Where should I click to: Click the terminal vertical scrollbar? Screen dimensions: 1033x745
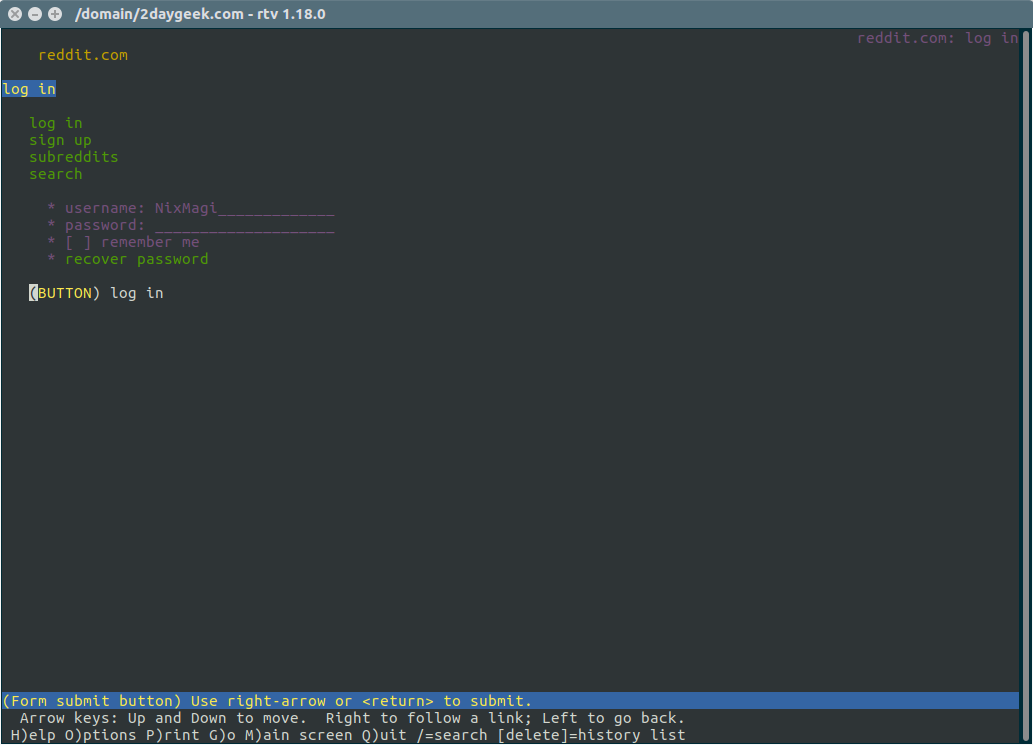(1025, 386)
